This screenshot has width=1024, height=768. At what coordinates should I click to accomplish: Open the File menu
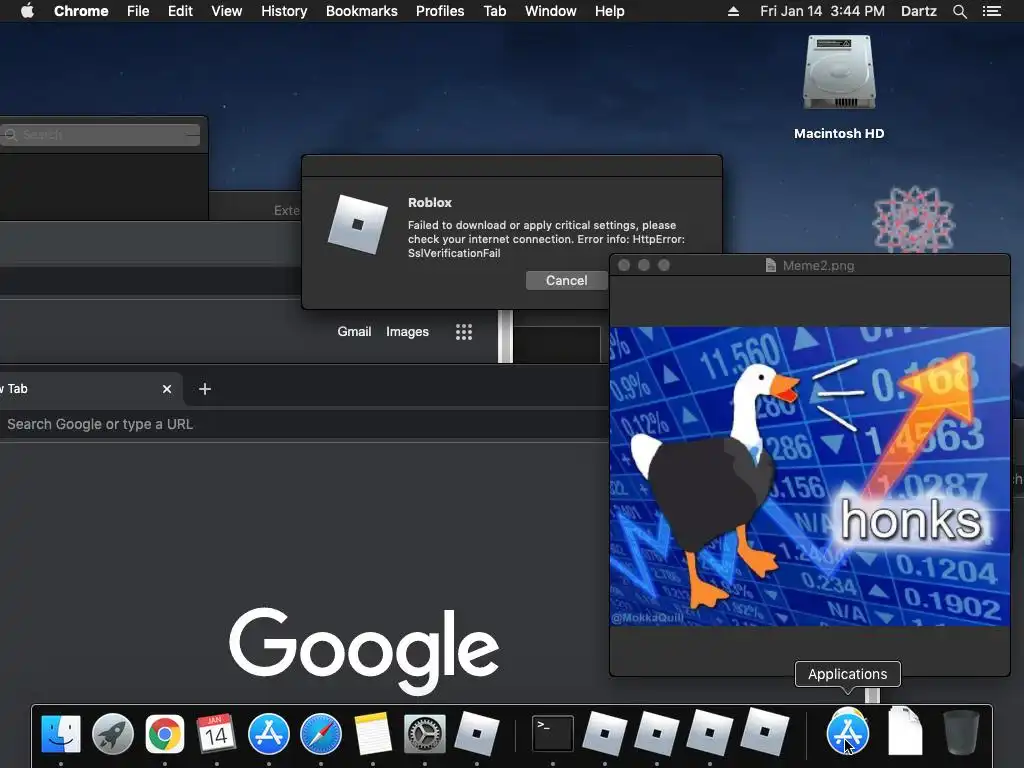138,11
